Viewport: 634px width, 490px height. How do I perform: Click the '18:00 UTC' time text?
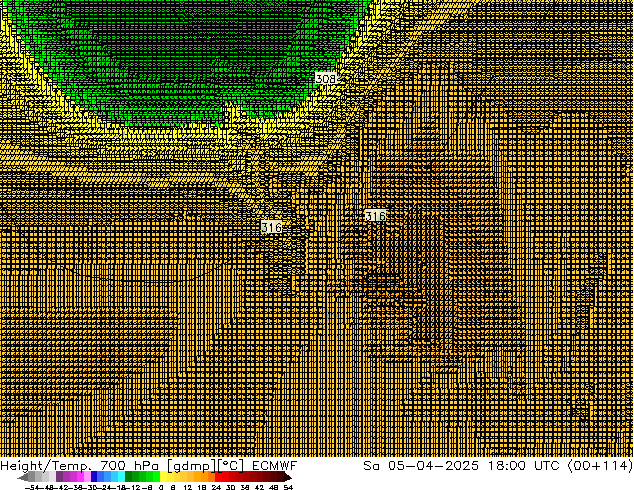[523, 466]
